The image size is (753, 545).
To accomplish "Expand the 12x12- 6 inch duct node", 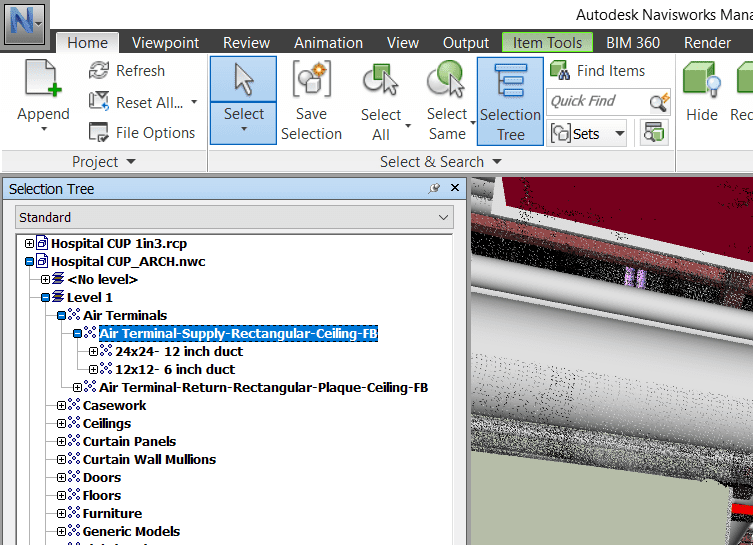I will (x=94, y=369).
